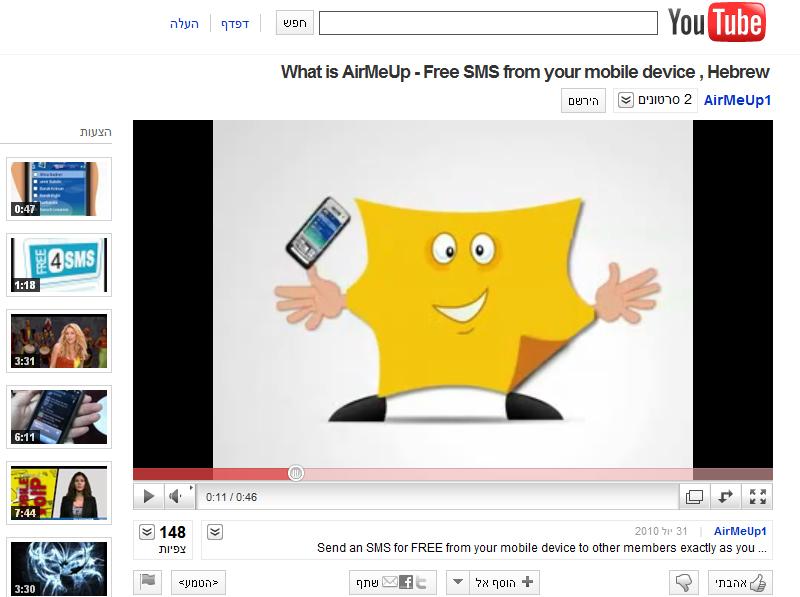This screenshot has width=800, height=597.
Task: Play the video with the play button
Action: click(x=148, y=496)
